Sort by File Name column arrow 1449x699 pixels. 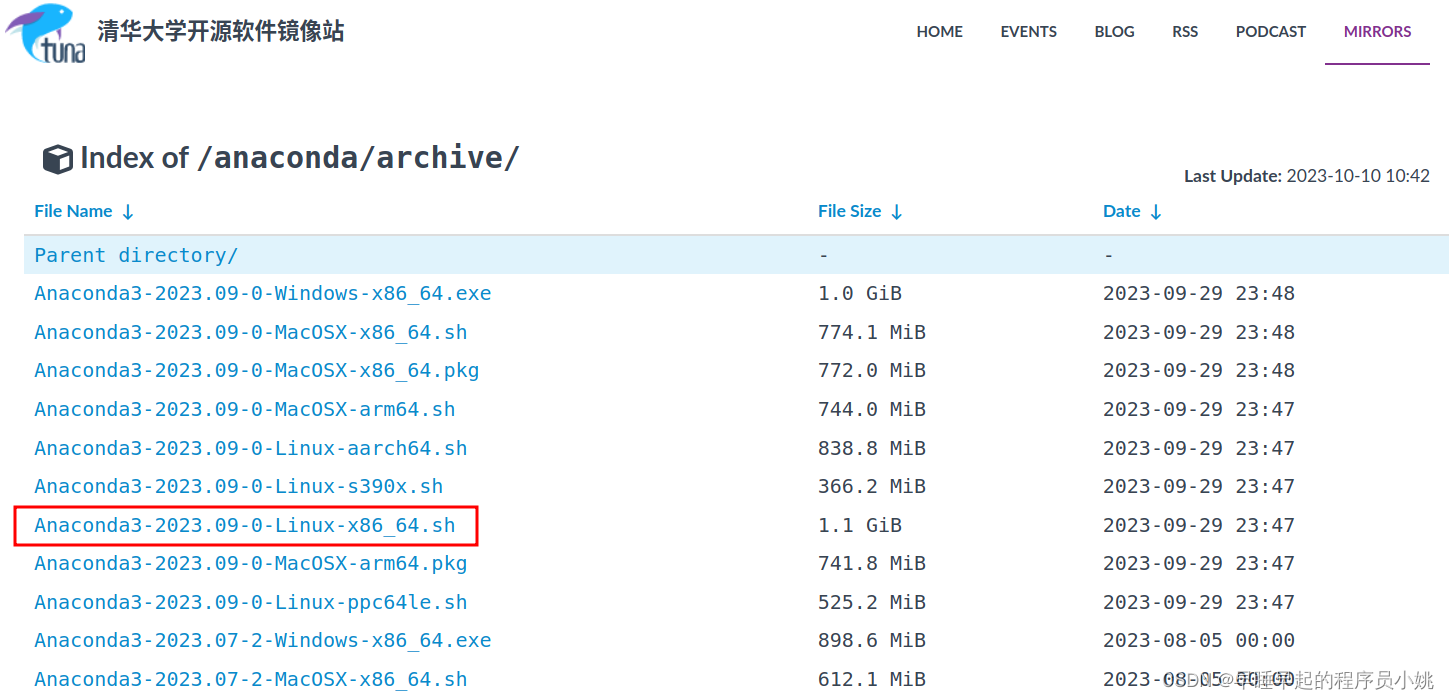(128, 212)
